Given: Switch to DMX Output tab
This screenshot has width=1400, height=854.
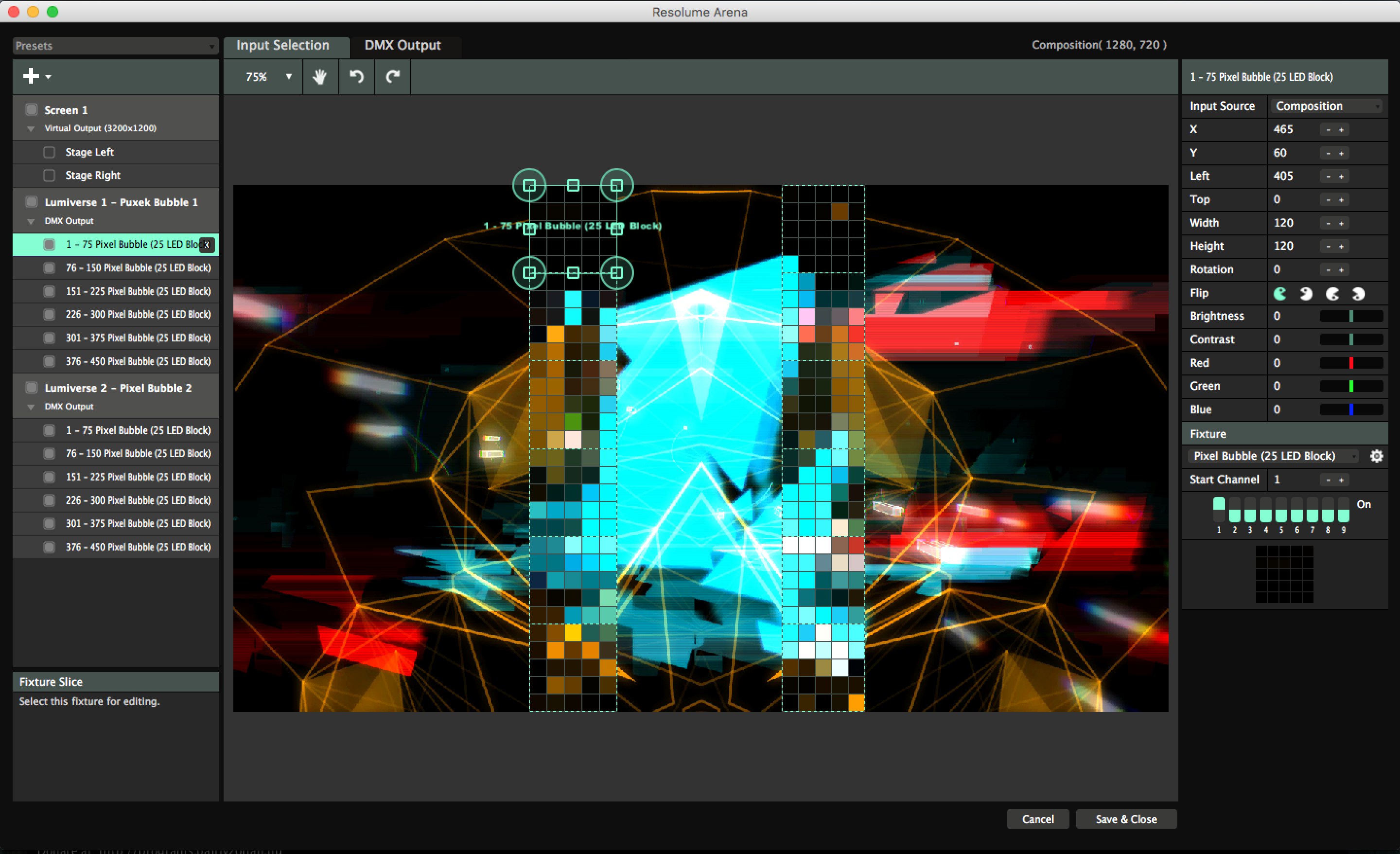Looking at the screenshot, I should 402,45.
